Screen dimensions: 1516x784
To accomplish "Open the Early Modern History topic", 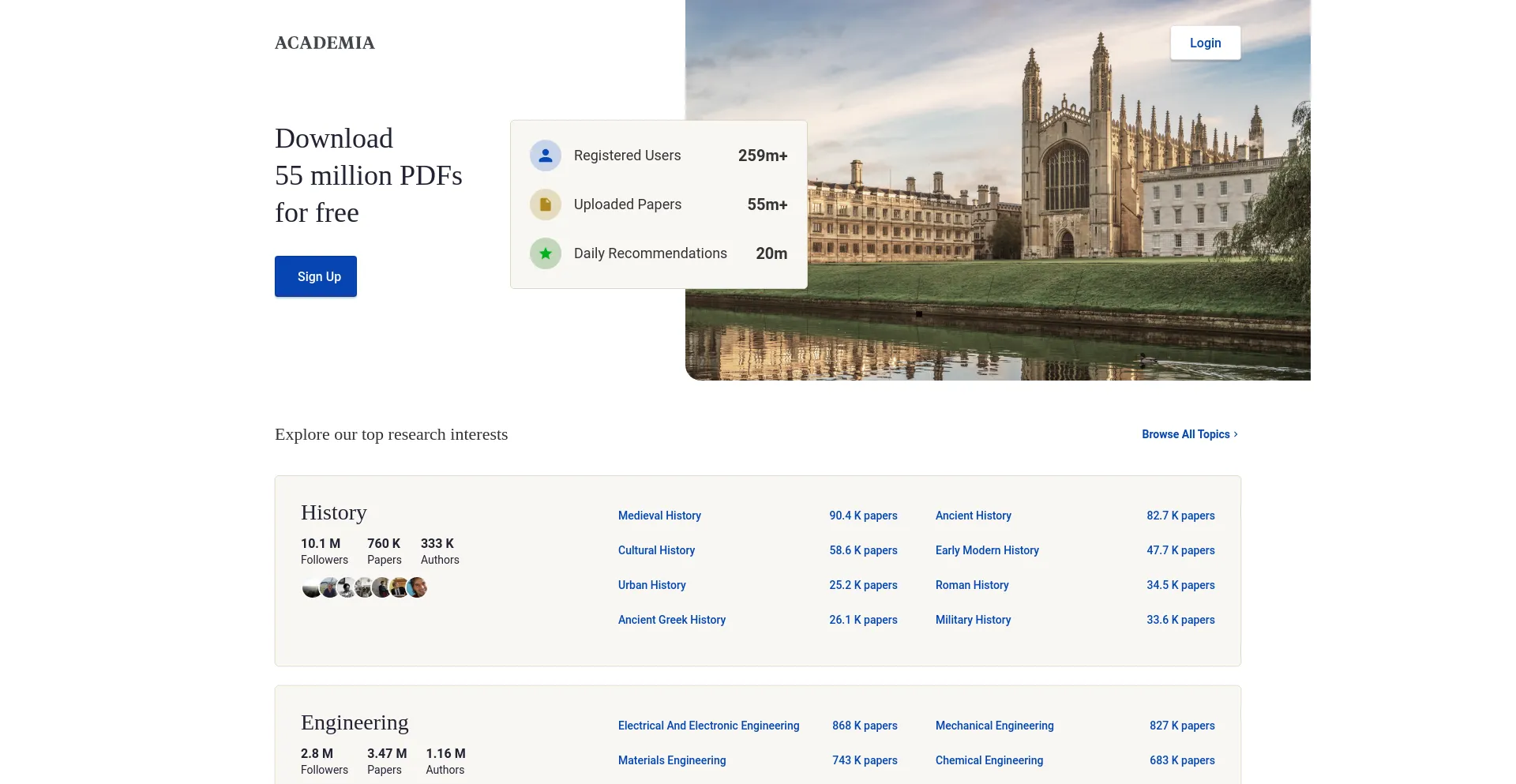I will 987,550.
